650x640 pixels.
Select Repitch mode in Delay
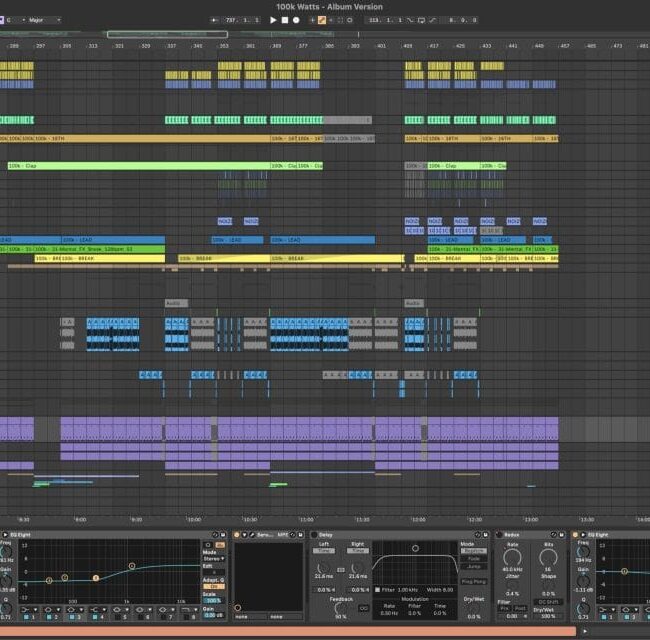click(x=474, y=550)
